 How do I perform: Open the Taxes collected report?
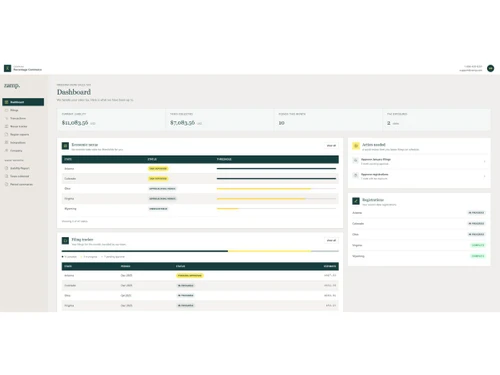click(x=19, y=176)
